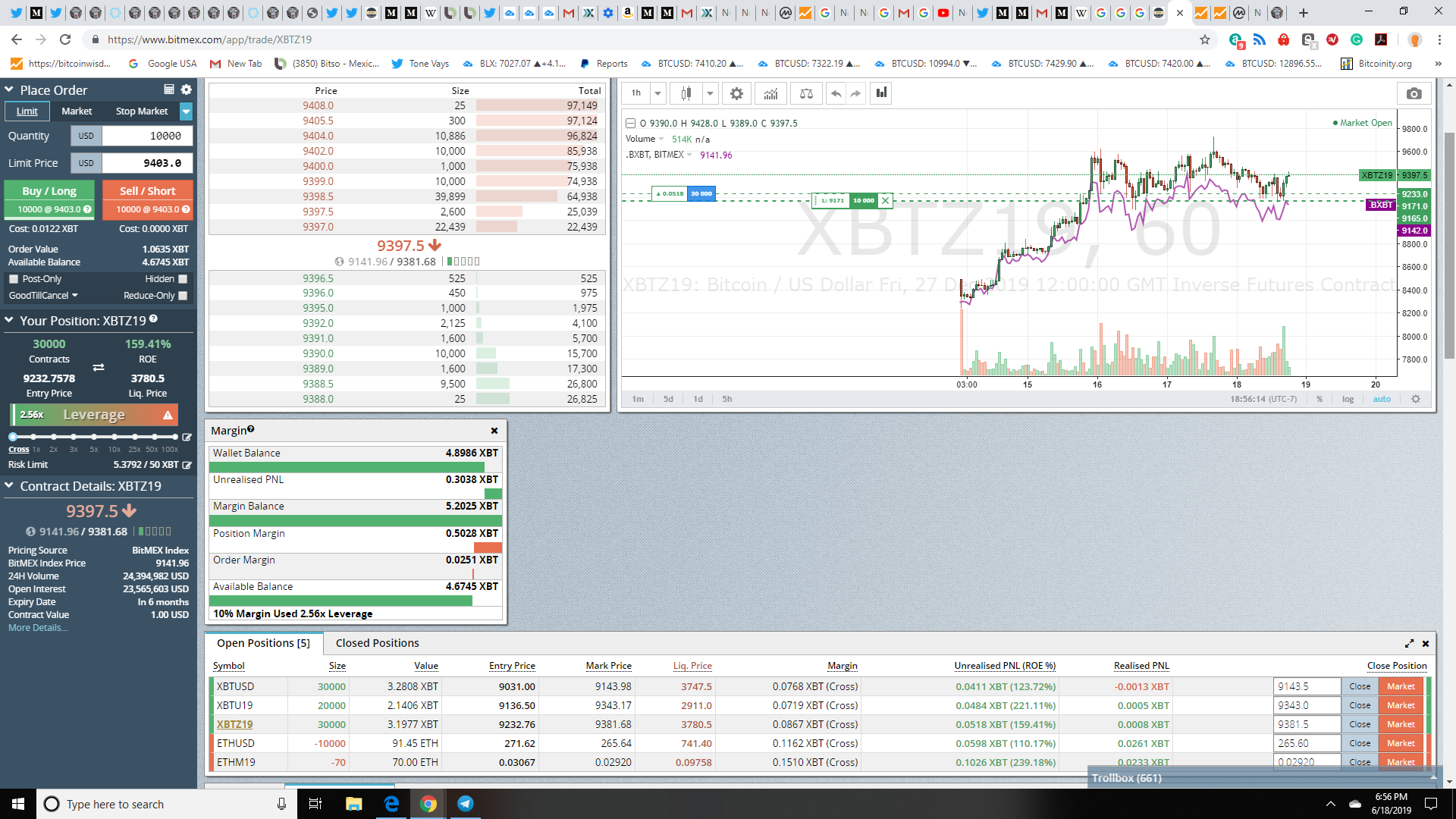
Task: Show Margin help question icon
Action: (251, 429)
